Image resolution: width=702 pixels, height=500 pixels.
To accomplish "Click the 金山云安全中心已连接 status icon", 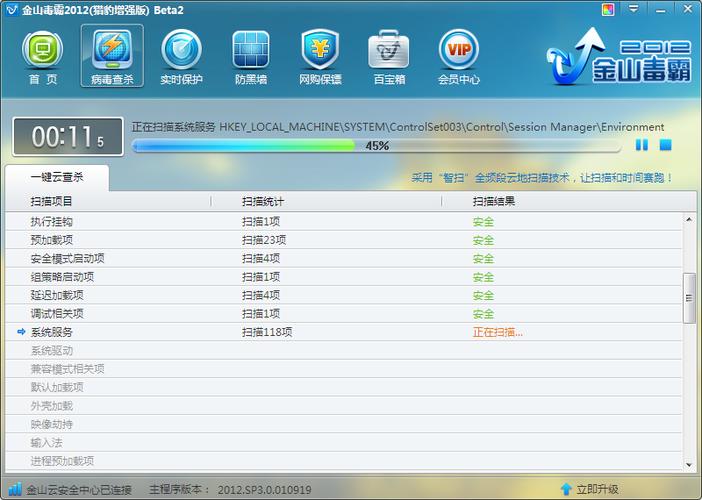I will (15, 488).
